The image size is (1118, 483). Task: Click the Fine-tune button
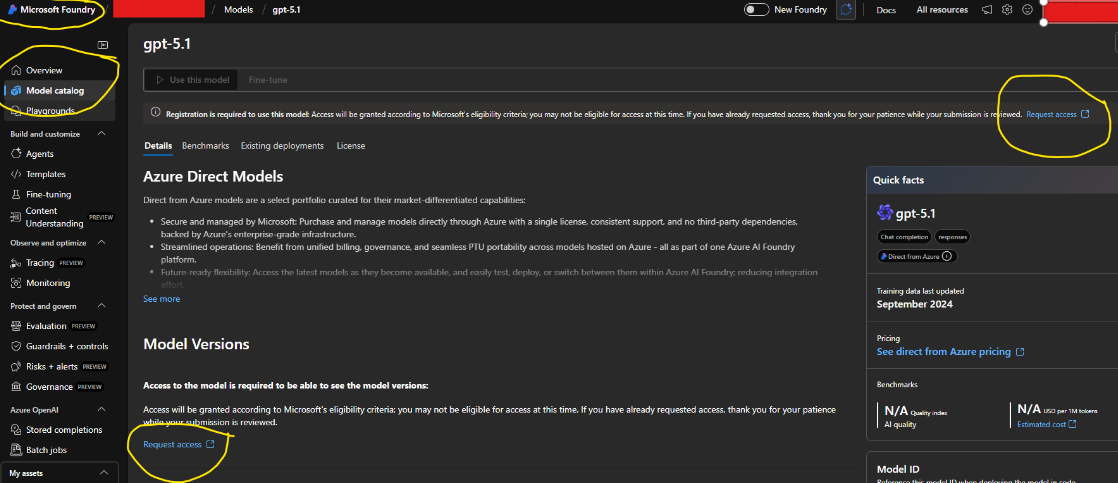[x=268, y=80]
